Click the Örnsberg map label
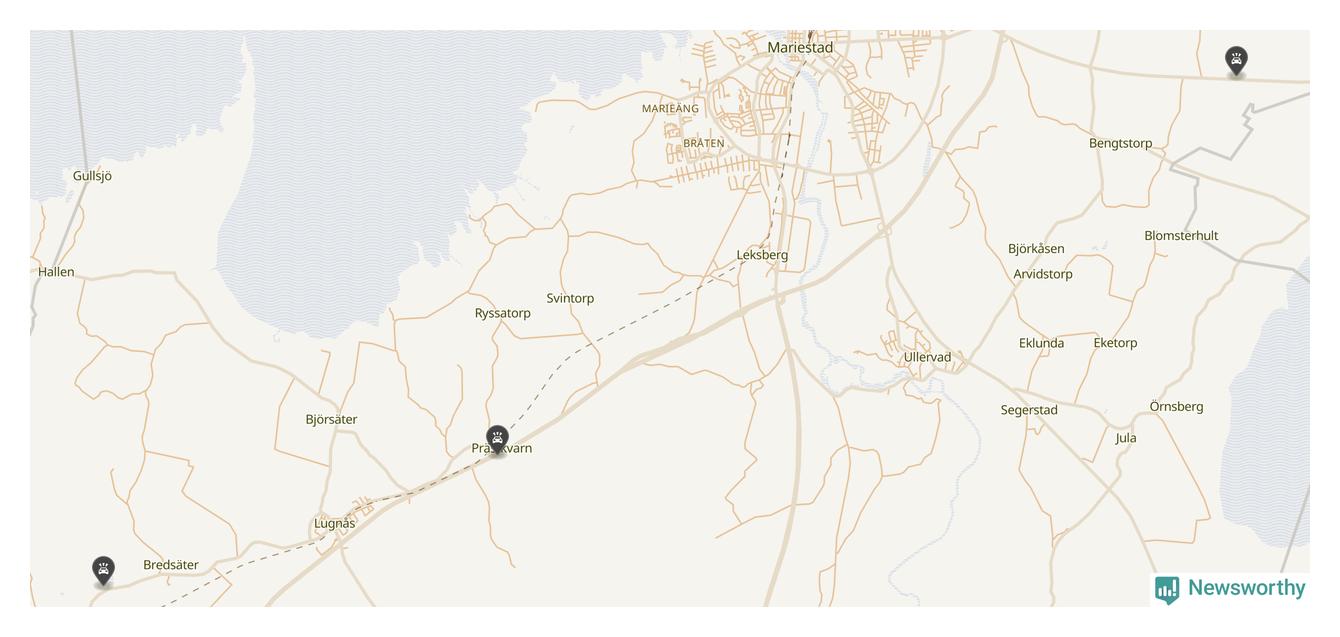 pyautogui.click(x=1176, y=406)
